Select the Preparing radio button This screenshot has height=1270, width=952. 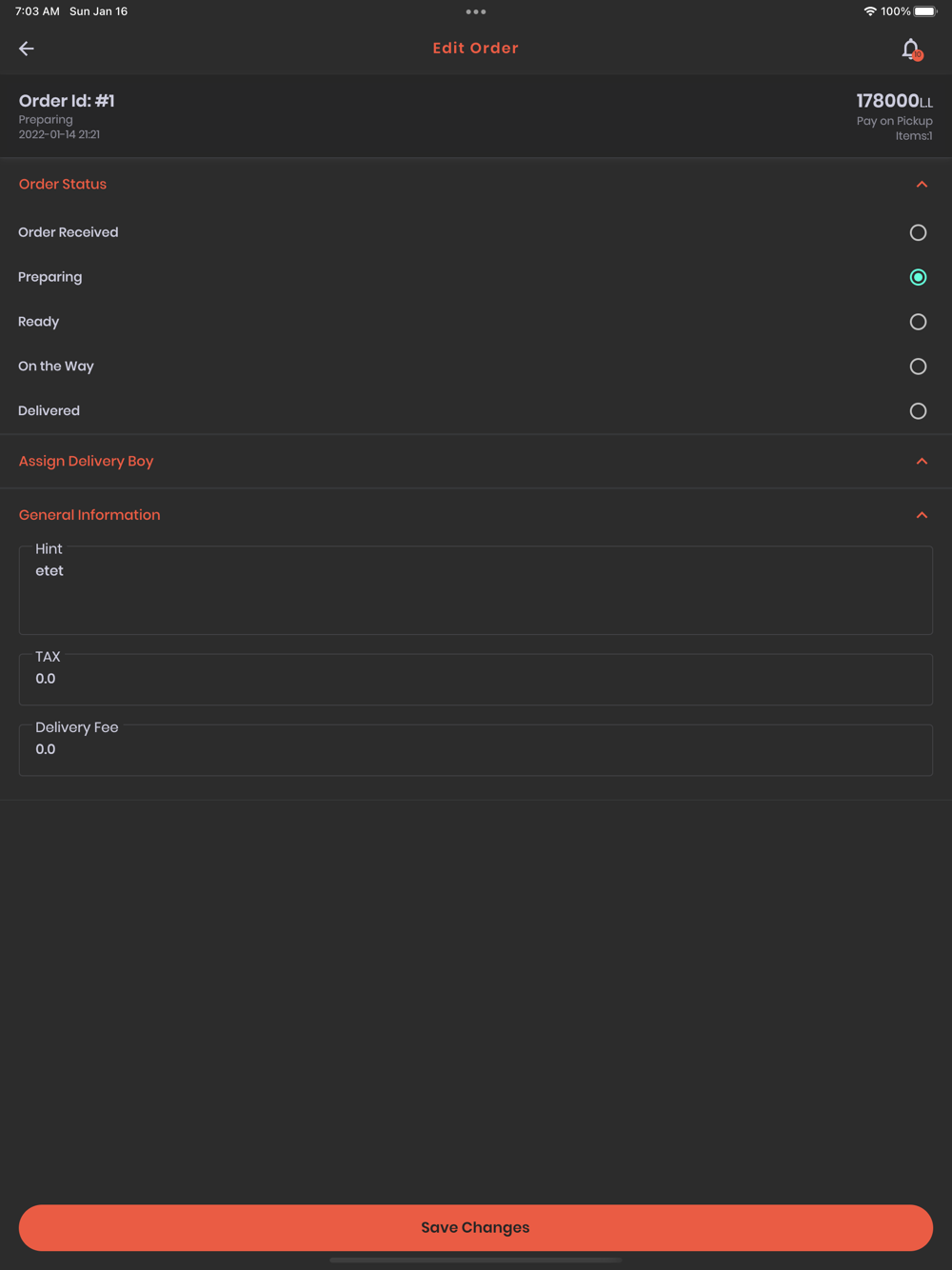918,277
